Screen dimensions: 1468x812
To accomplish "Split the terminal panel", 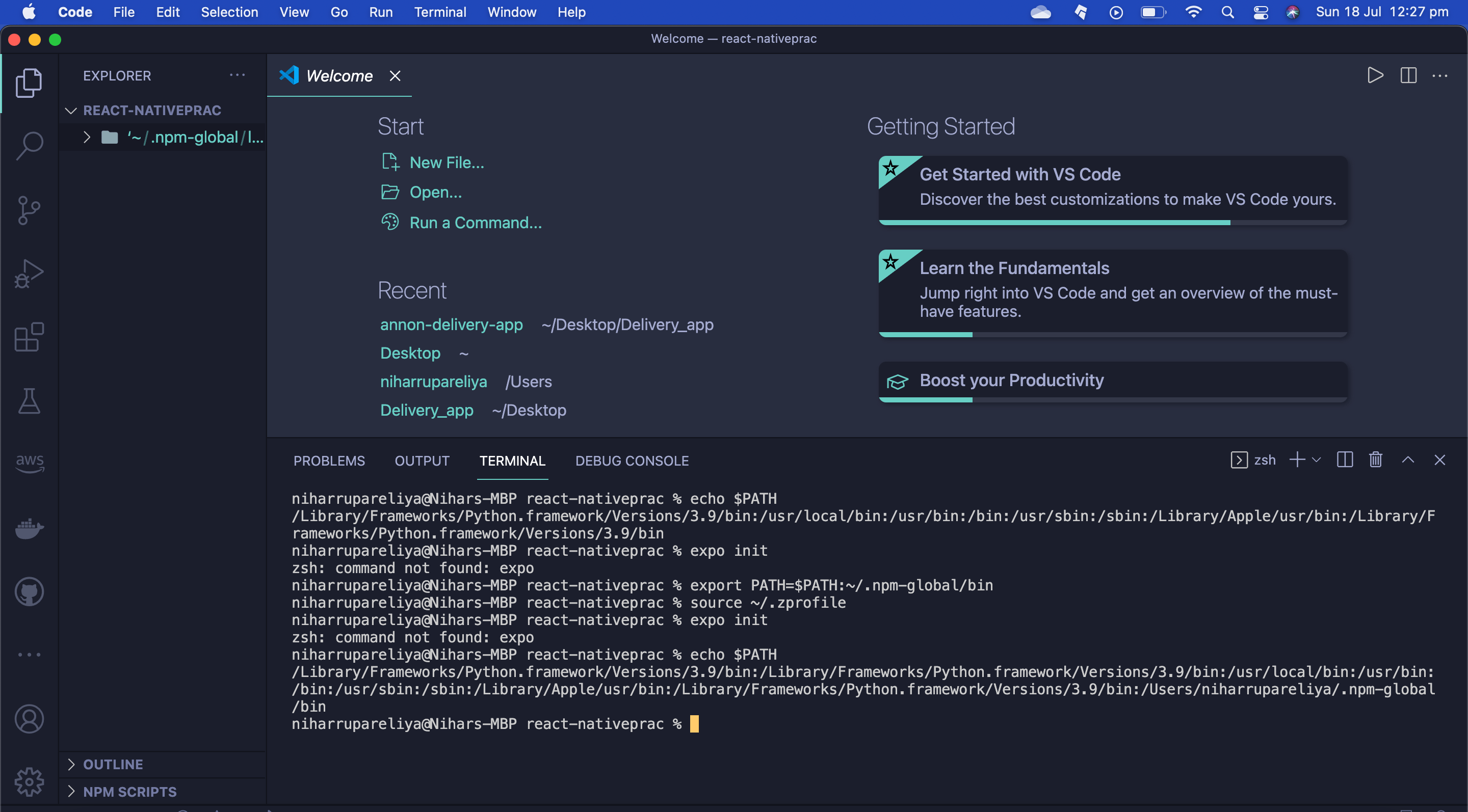I will (x=1345, y=459).
